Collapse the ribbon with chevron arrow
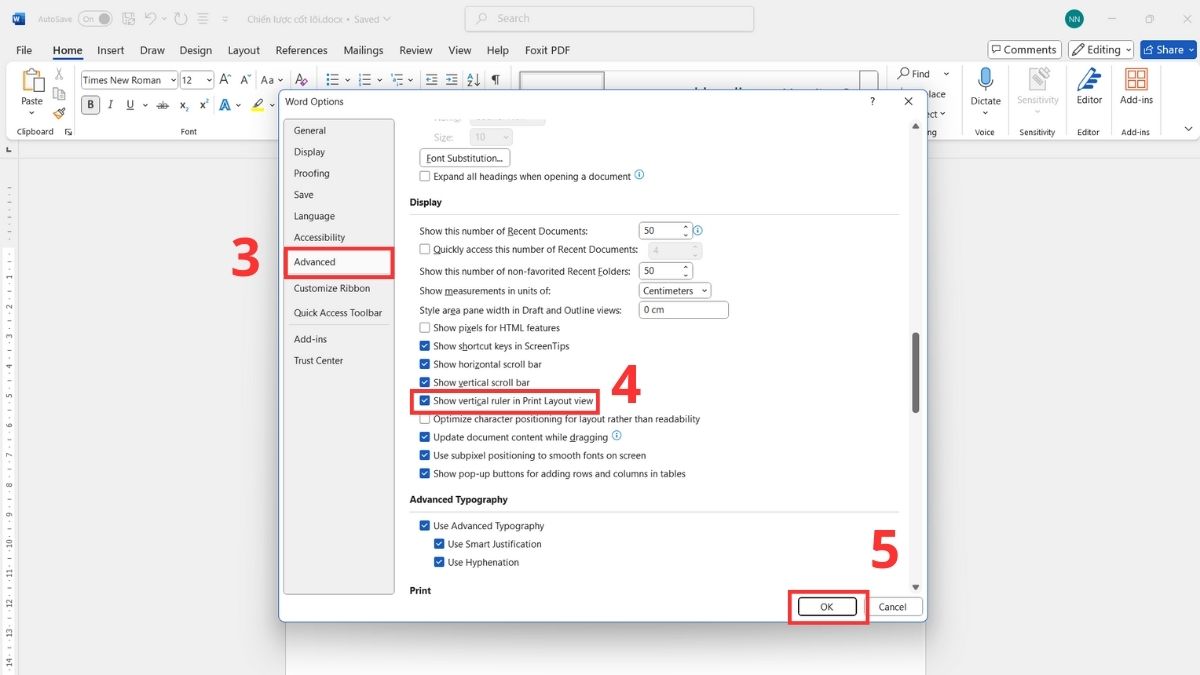This screenshot has width=1200, height=675. tap(1189, 129)
